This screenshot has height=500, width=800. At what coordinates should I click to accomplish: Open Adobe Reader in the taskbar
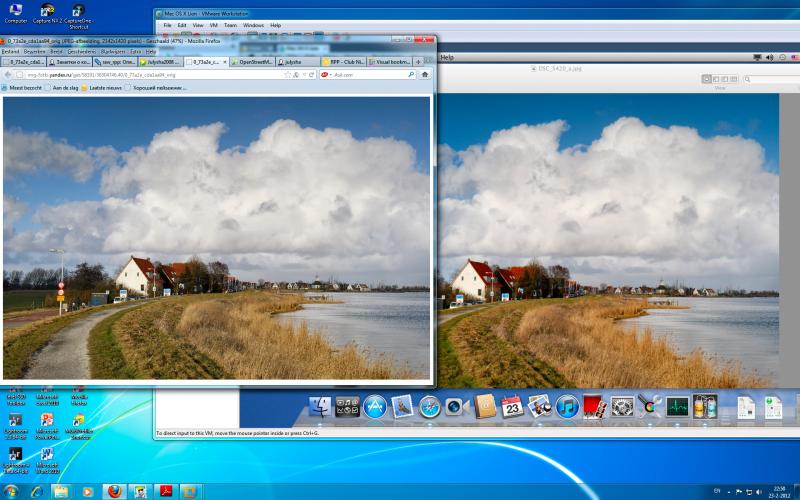tap(166, 492)
